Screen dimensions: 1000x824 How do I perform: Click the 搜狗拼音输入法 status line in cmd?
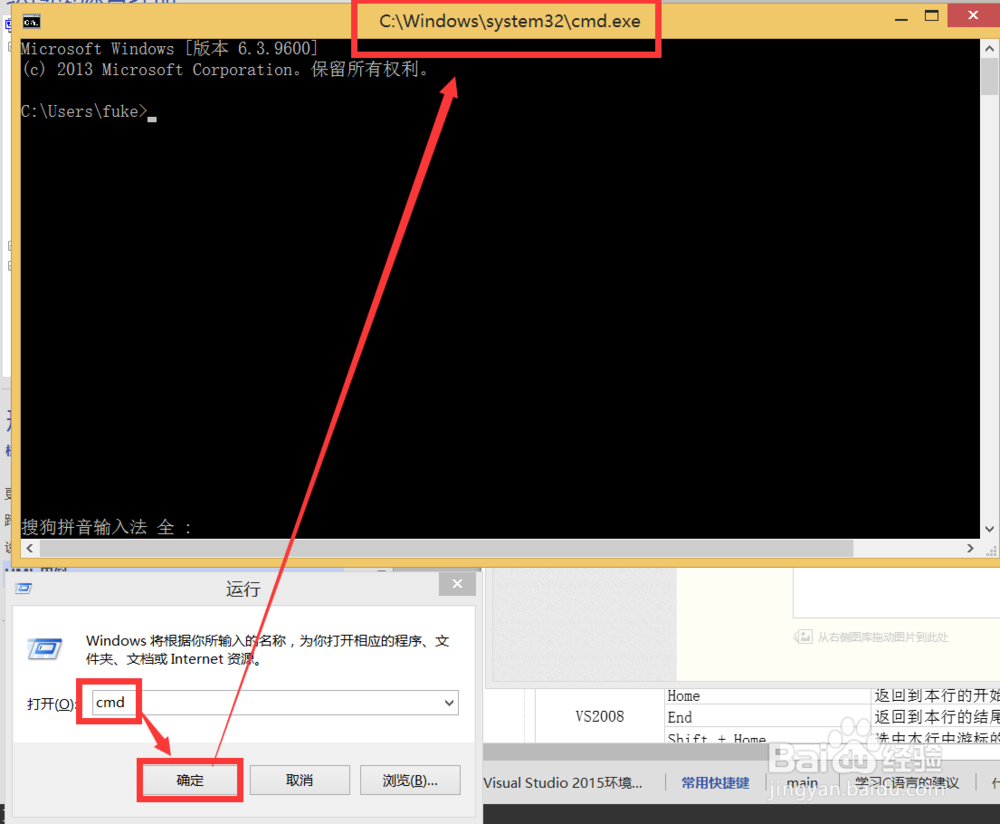click(x=107, y=527)
